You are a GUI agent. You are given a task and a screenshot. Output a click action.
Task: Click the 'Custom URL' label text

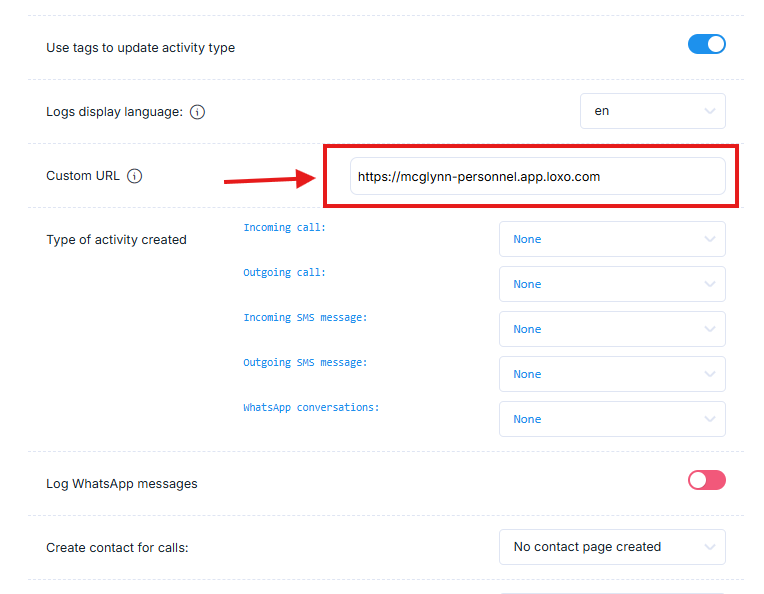83,176
